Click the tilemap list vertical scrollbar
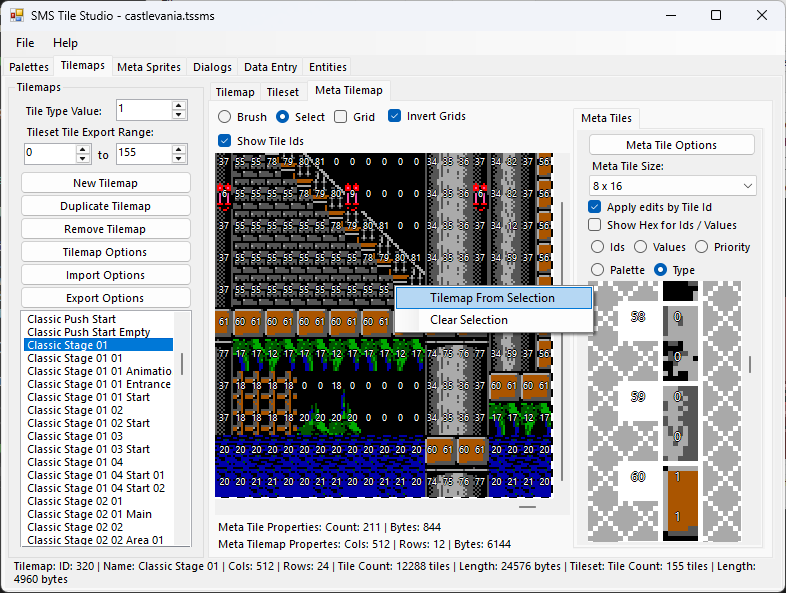This screenshot has height=593, width=786. 182,363
